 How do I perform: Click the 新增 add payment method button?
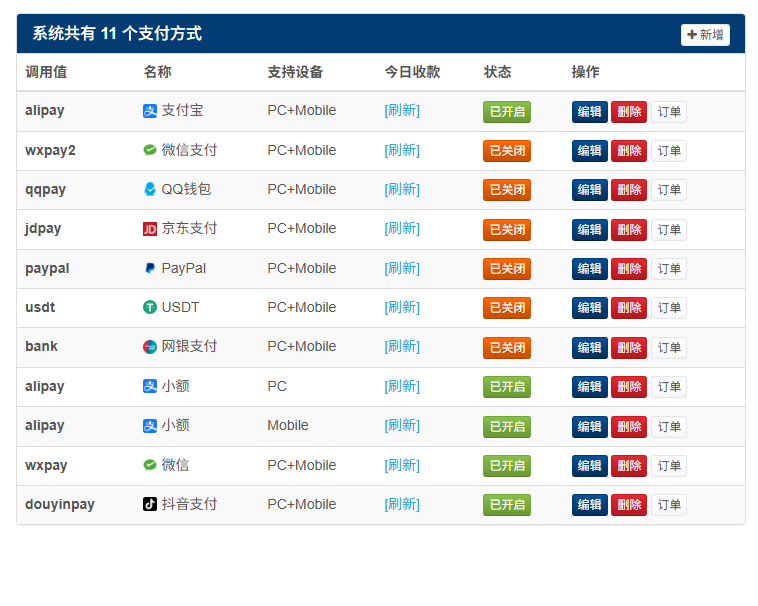[x=705, y=35]
